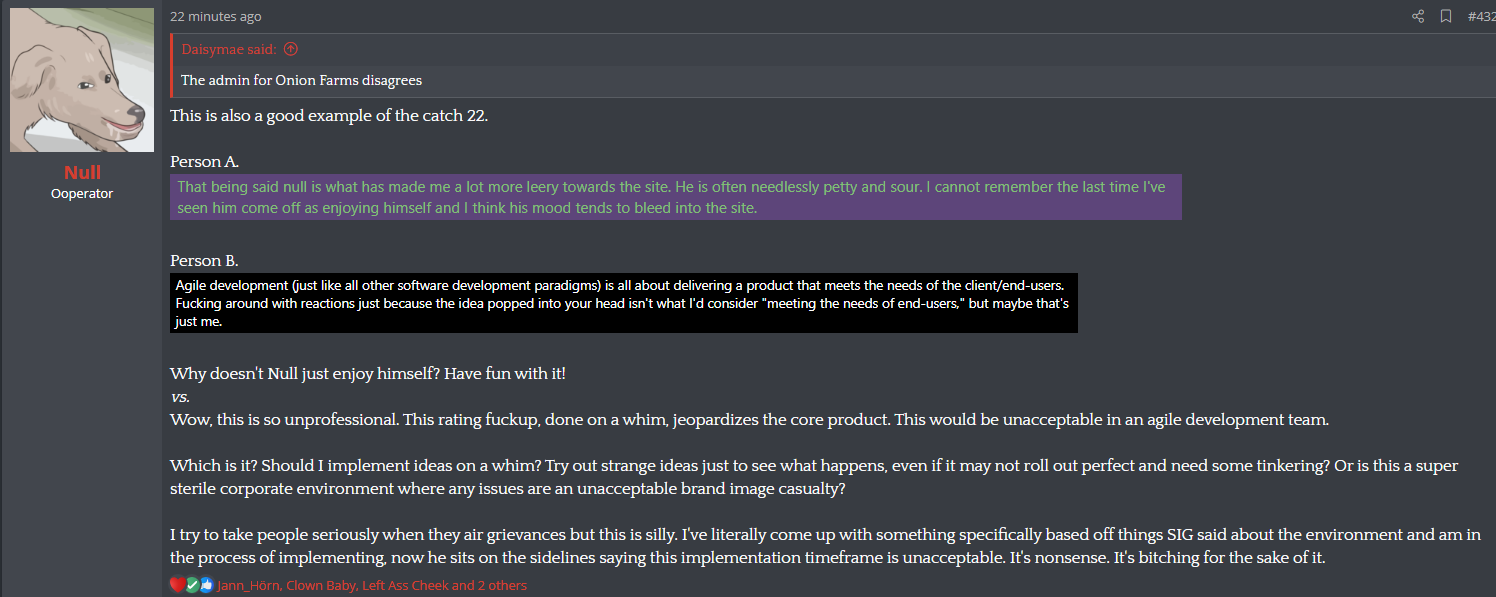The width and height of the screenshot is (1496, 597).
Task: Open Null's dog avatar image
Action: click(82, 80)
